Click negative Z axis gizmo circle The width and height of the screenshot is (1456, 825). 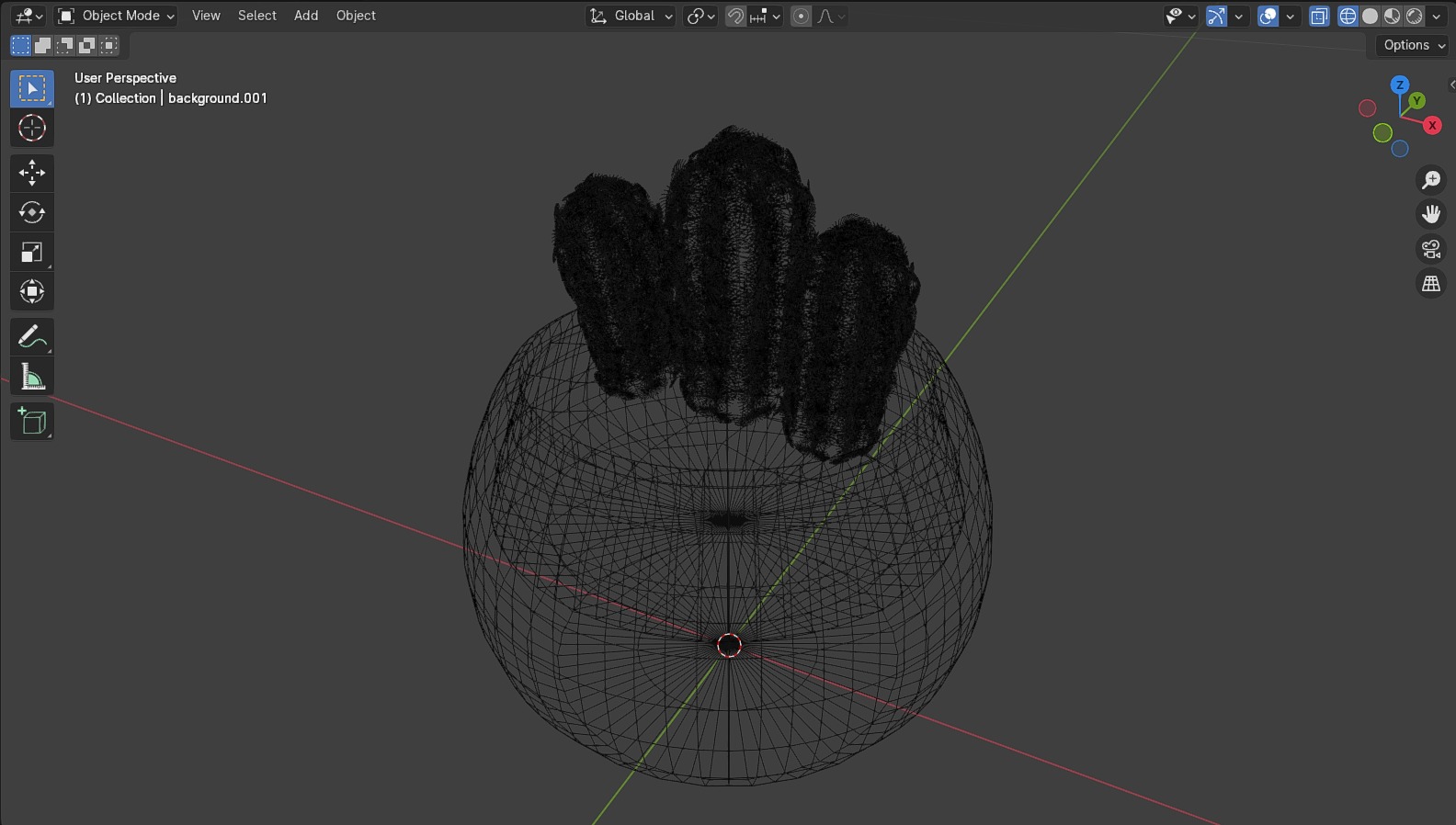(x=1400, y=149)
